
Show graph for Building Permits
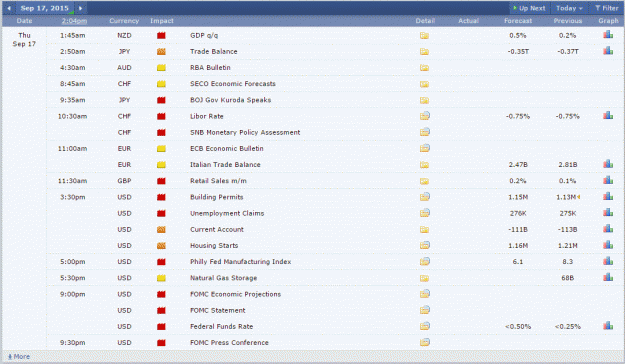coord(608,196)
